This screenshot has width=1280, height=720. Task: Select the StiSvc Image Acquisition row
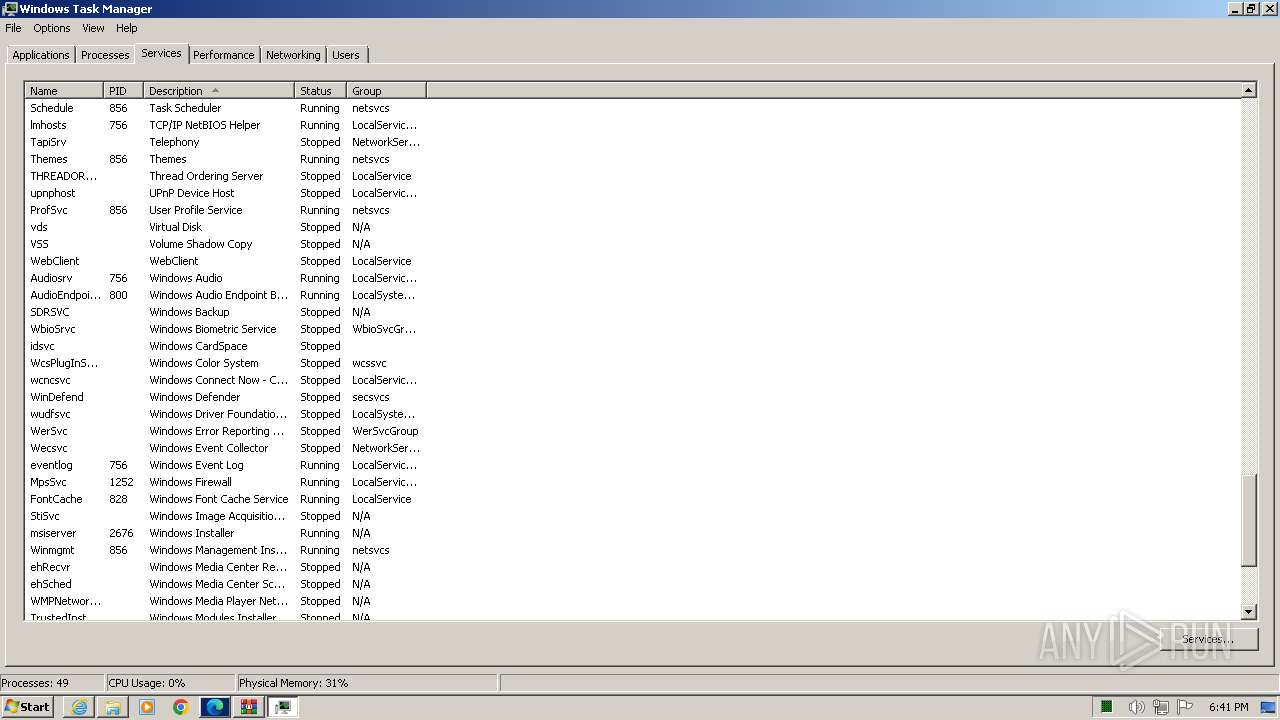pos(226,516)
